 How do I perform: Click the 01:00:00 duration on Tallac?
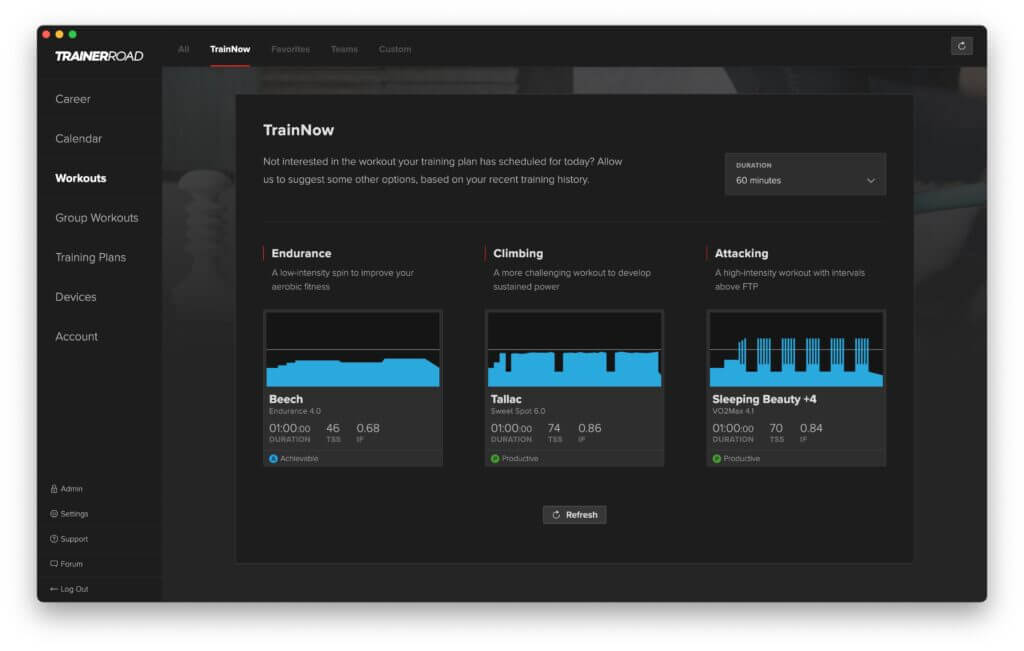point(511,428)
